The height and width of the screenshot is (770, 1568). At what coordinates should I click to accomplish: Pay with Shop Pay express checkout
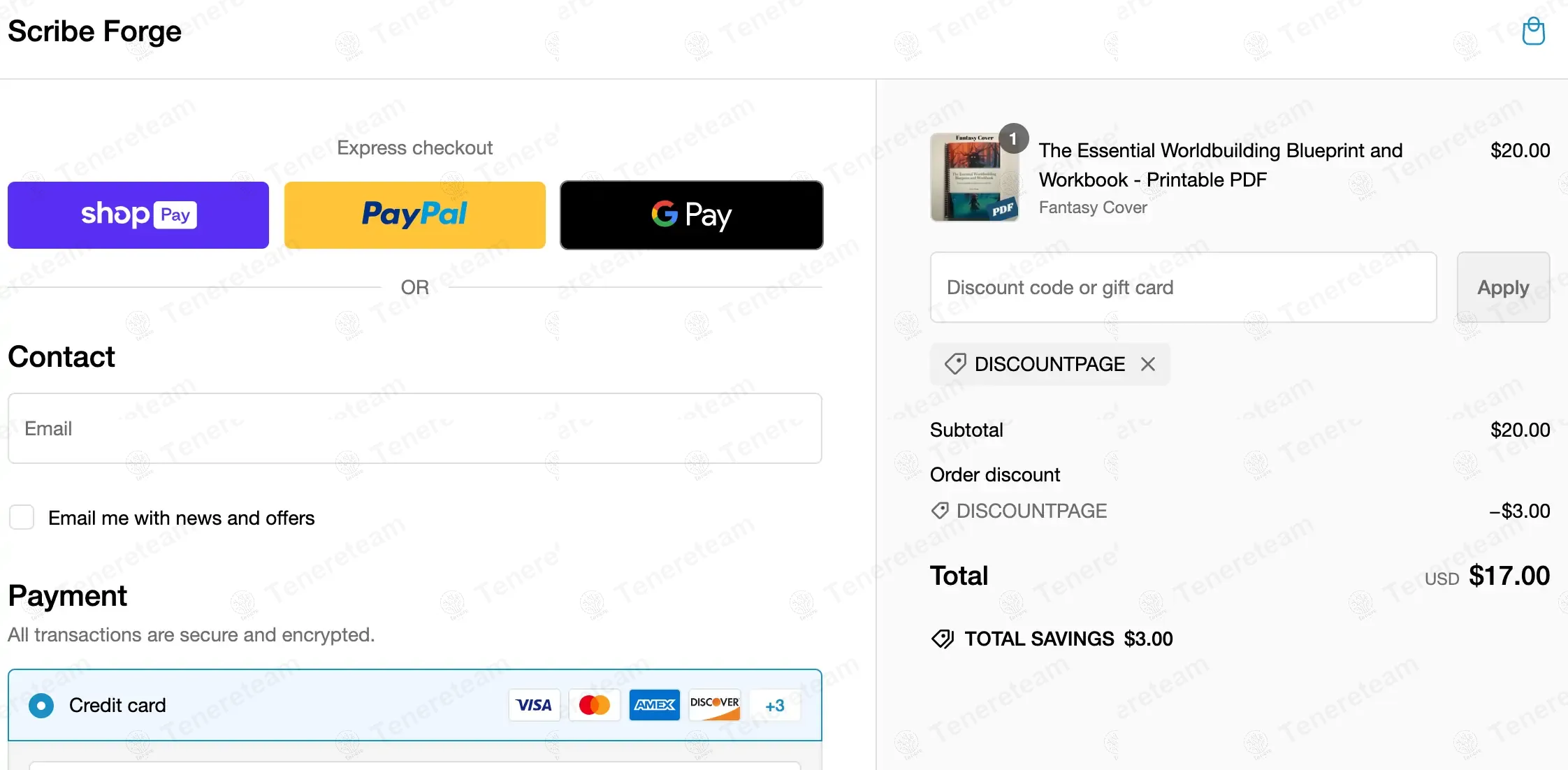coord(138,215)
